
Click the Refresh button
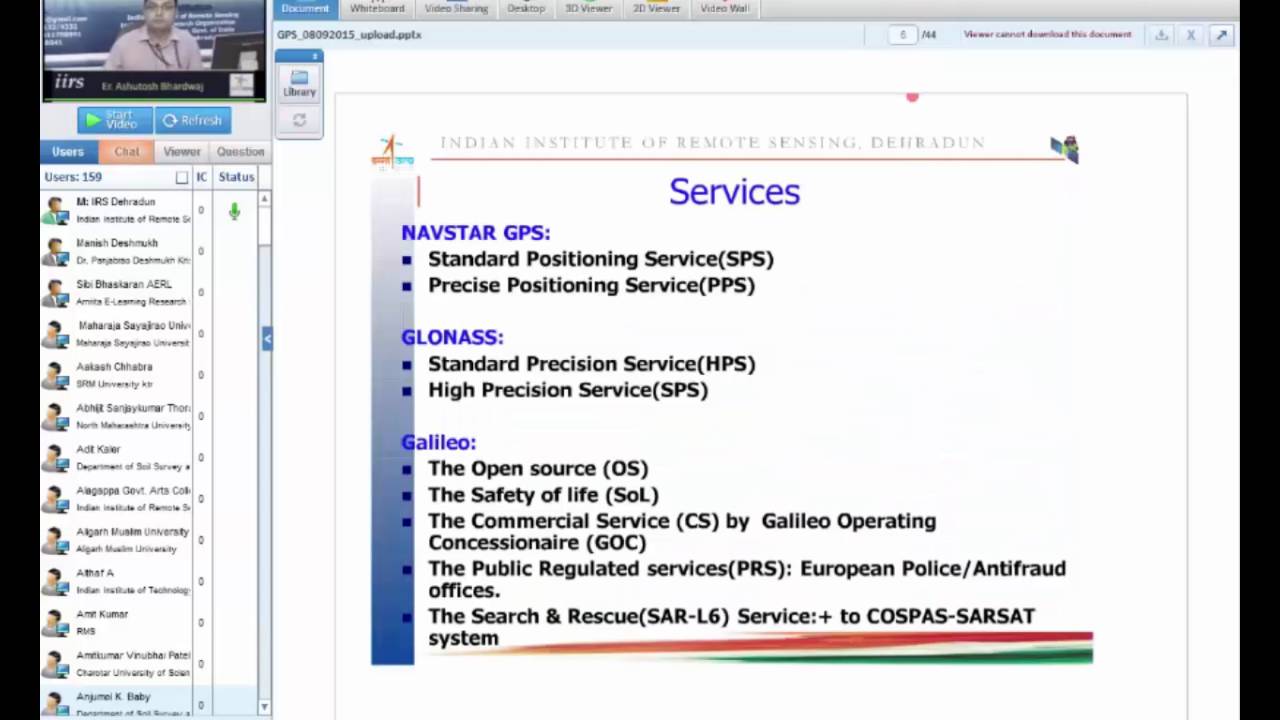click(192, 120)
